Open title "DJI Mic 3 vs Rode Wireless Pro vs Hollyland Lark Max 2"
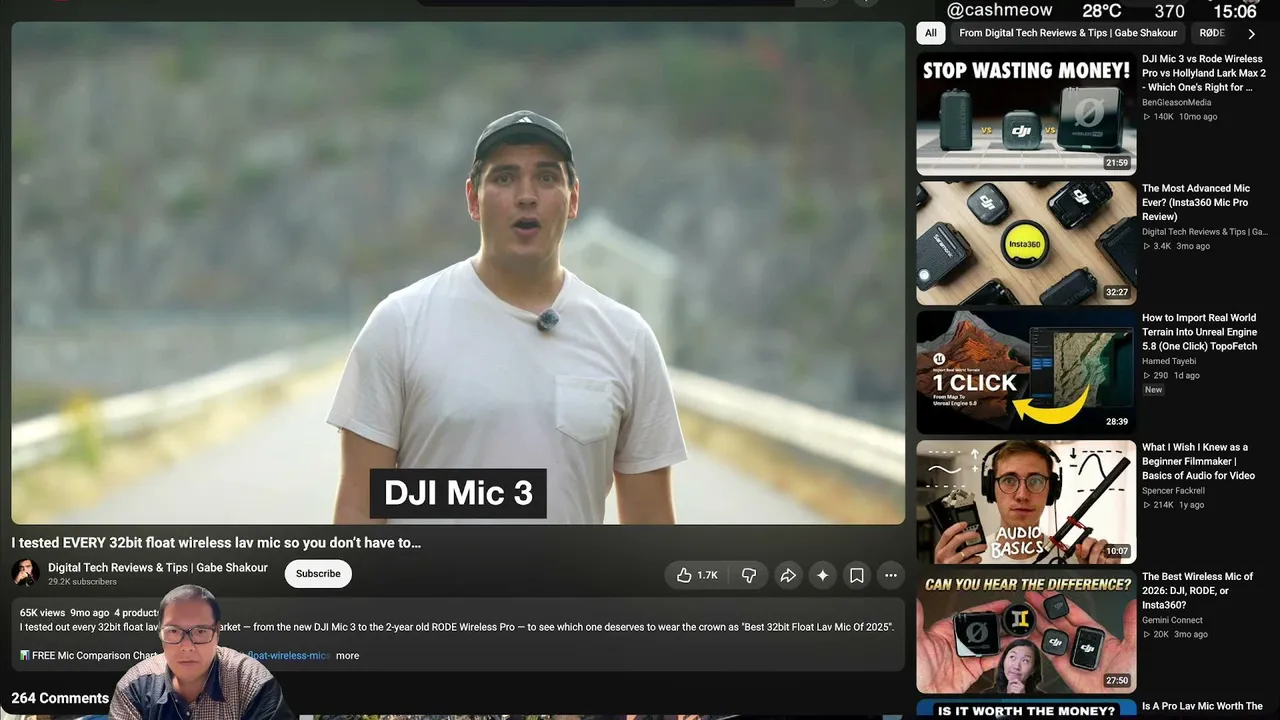This screenshot has height=720, width=1280. [1204, 73]
